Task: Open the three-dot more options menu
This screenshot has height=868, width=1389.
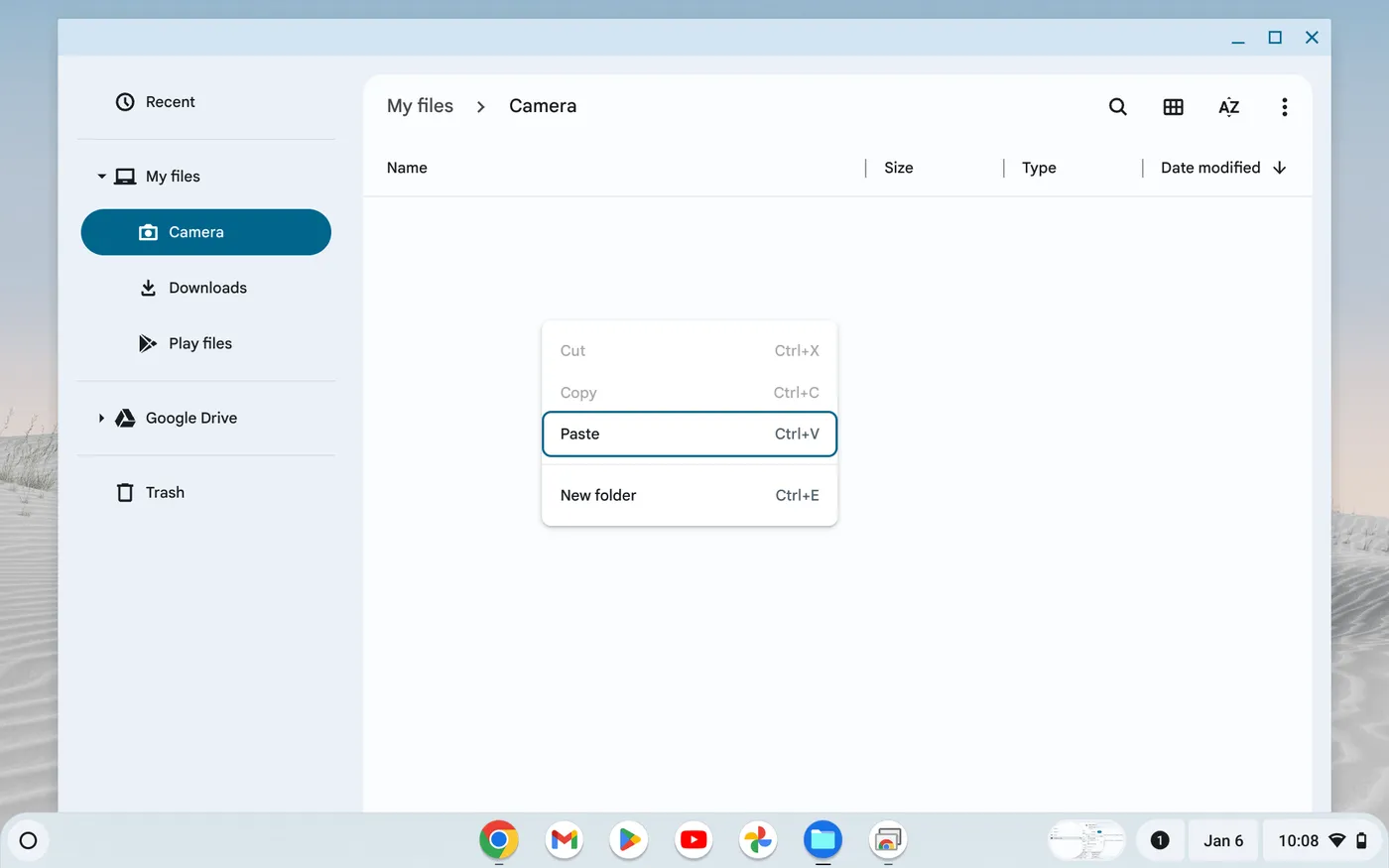Action: click(x=1284, y=106)
